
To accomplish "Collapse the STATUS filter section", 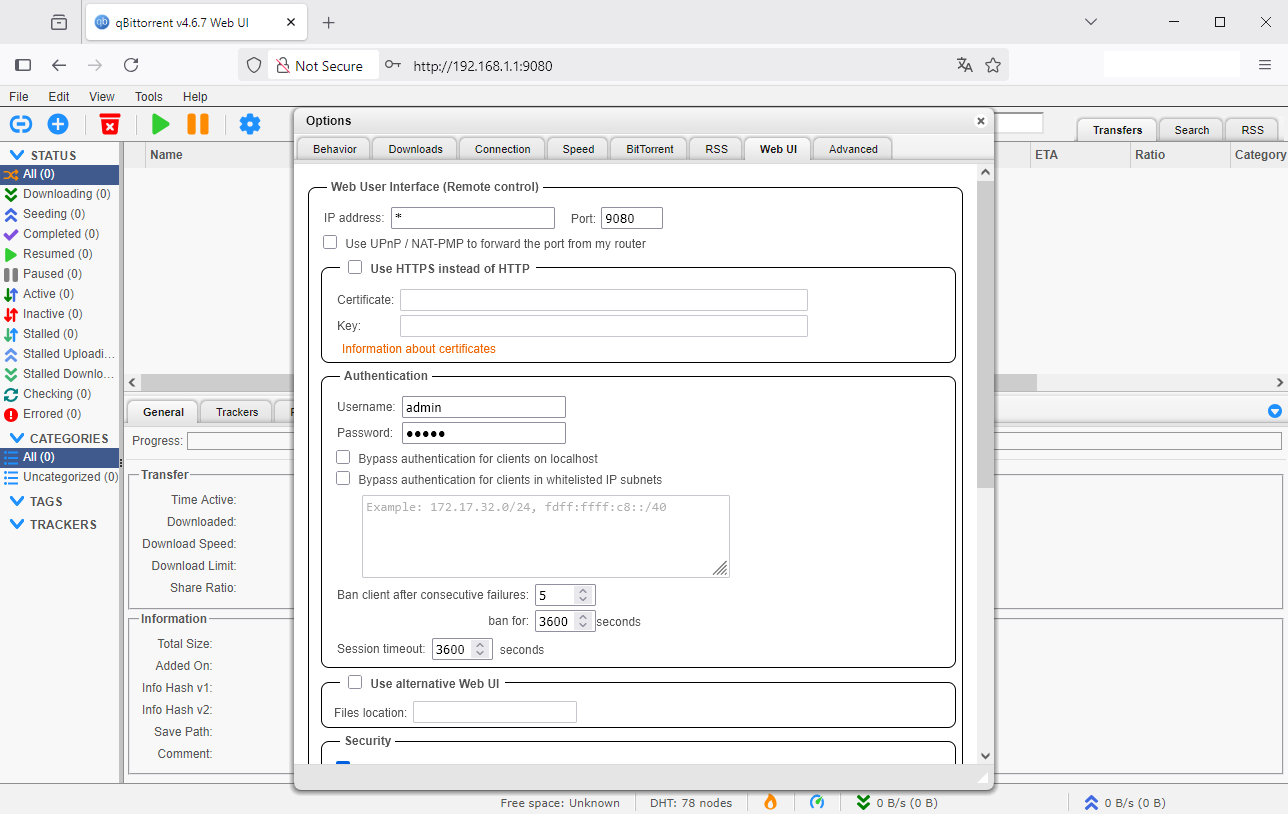I will (17, 155).
